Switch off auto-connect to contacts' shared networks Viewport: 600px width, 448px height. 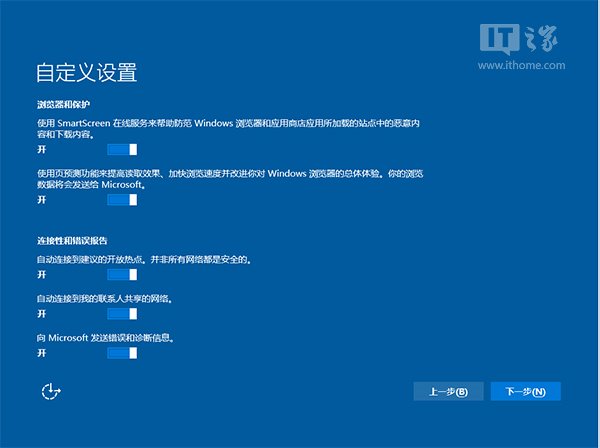[120, 313]
